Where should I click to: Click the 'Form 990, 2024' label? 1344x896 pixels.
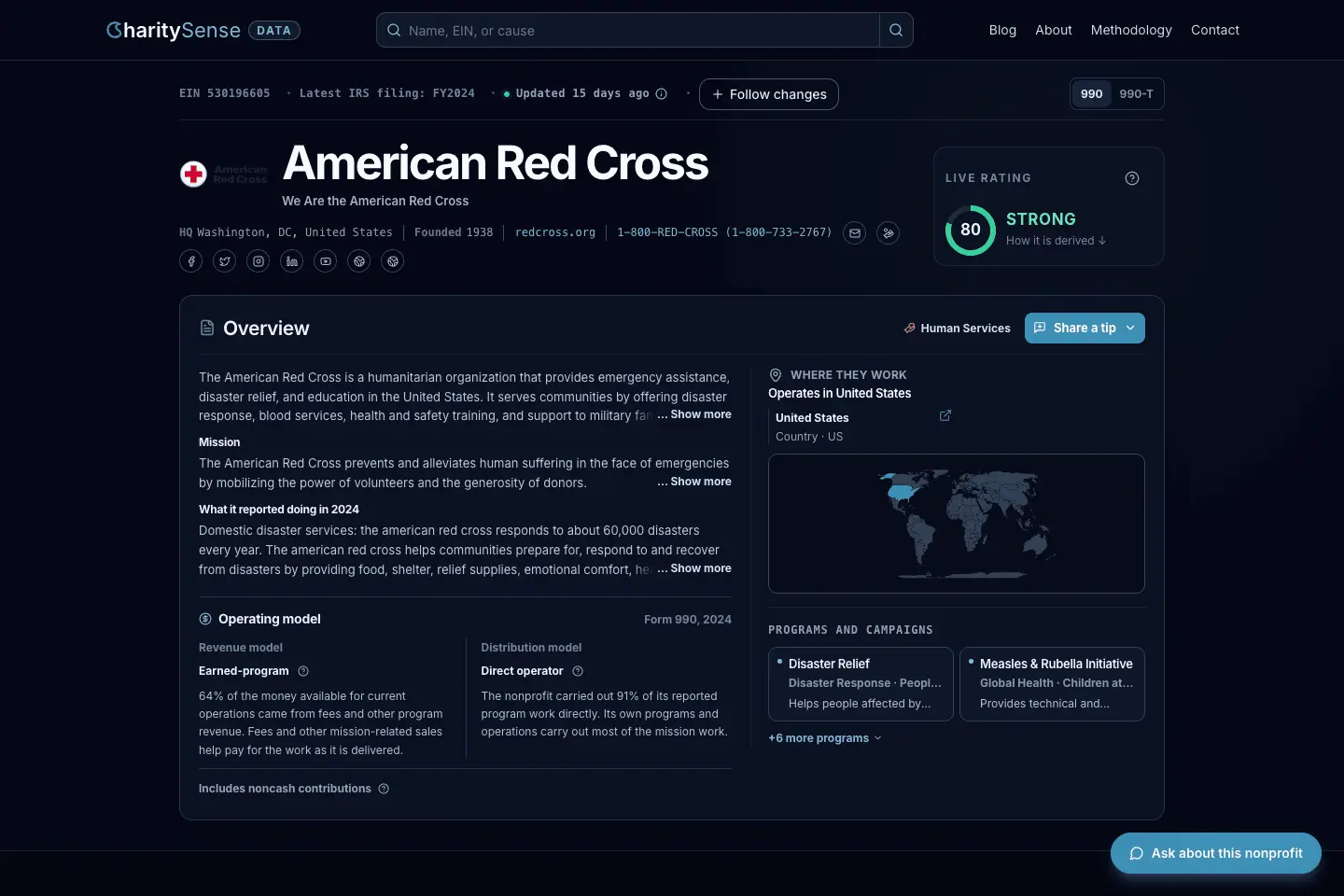pyautogui.click(x=688, y=620)
